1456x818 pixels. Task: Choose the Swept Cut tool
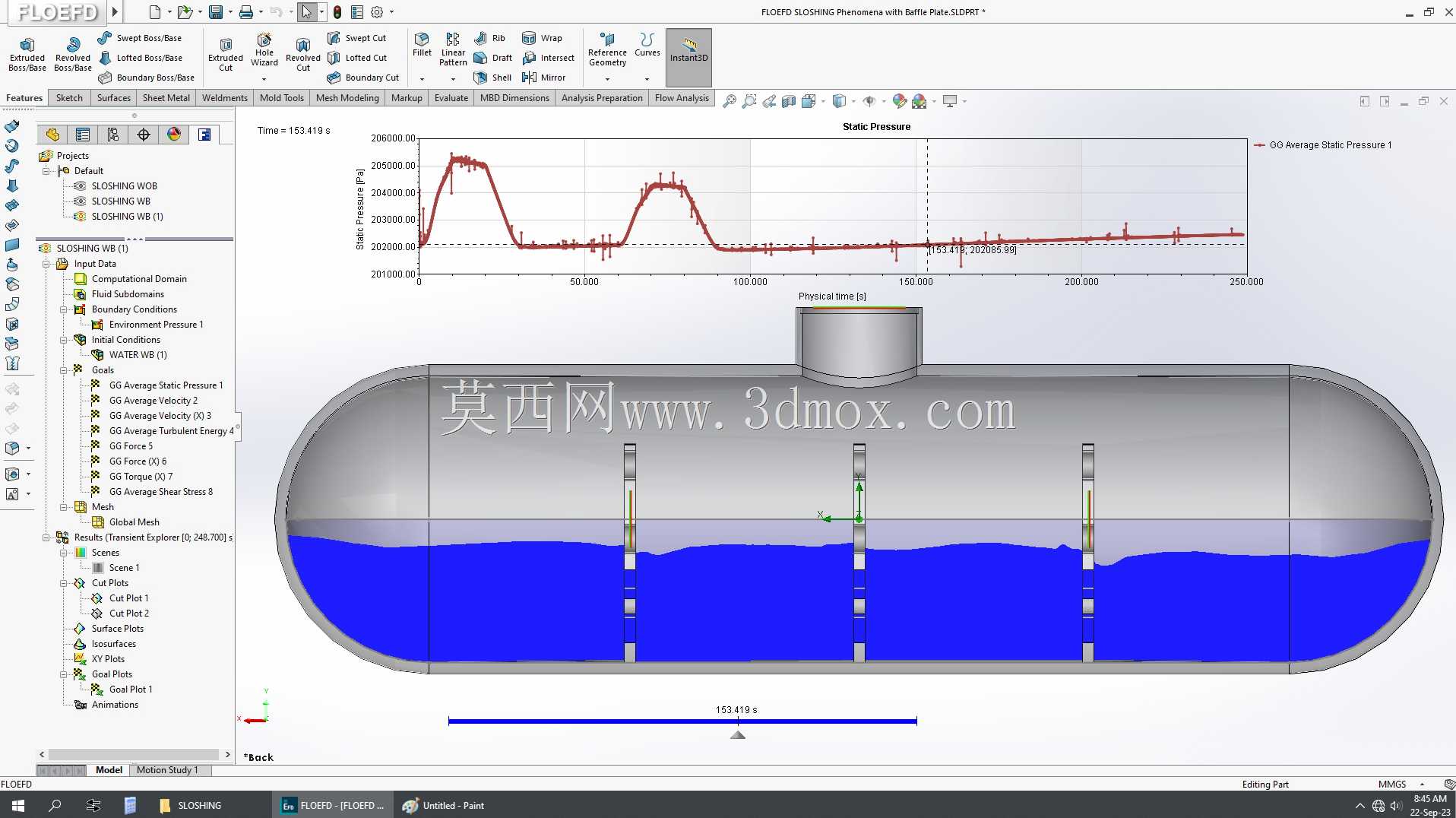point(356,38)
